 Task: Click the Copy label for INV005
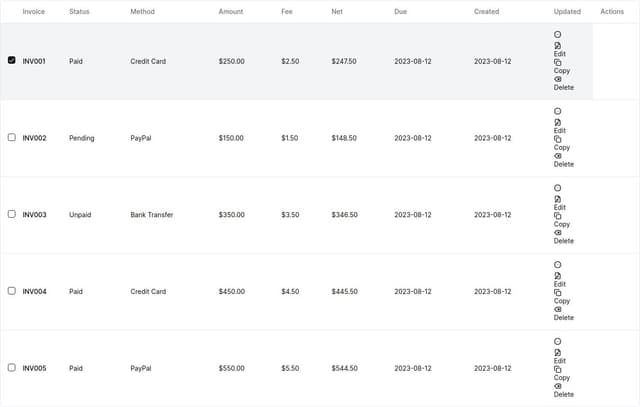(x=562, y=378)
